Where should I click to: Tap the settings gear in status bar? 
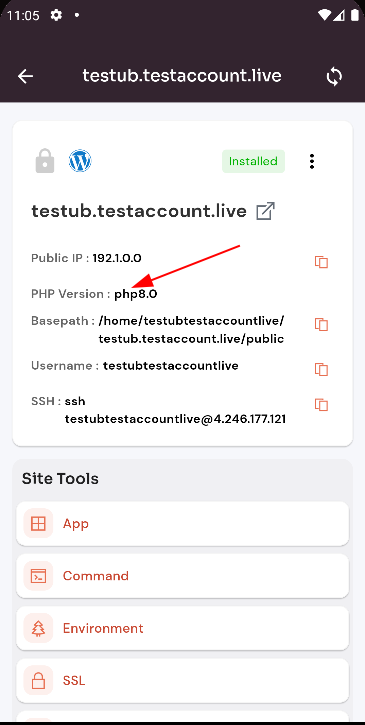pyautogui.click(x=56, y=15)
